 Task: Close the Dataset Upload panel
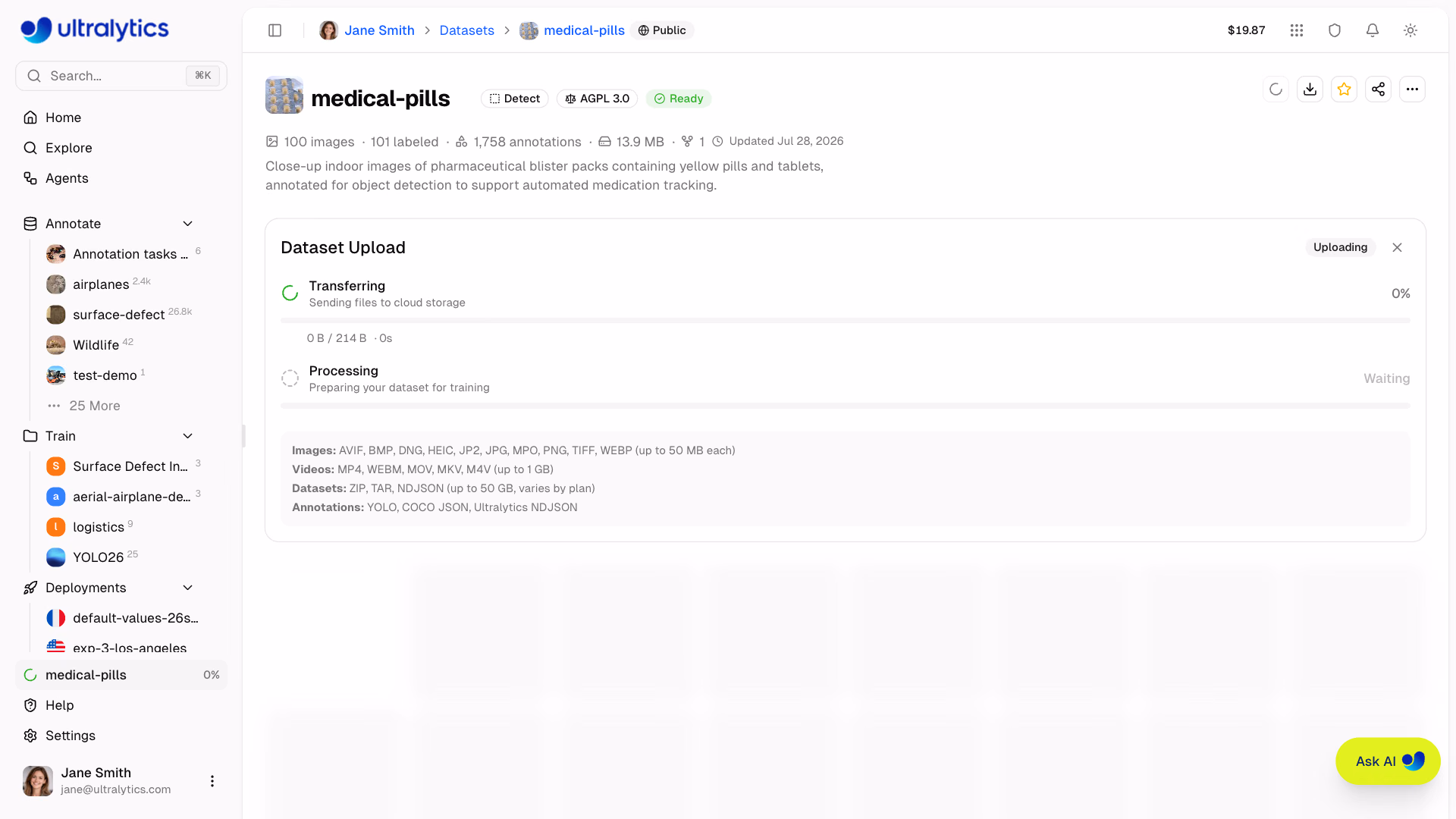coord(1398,248)
